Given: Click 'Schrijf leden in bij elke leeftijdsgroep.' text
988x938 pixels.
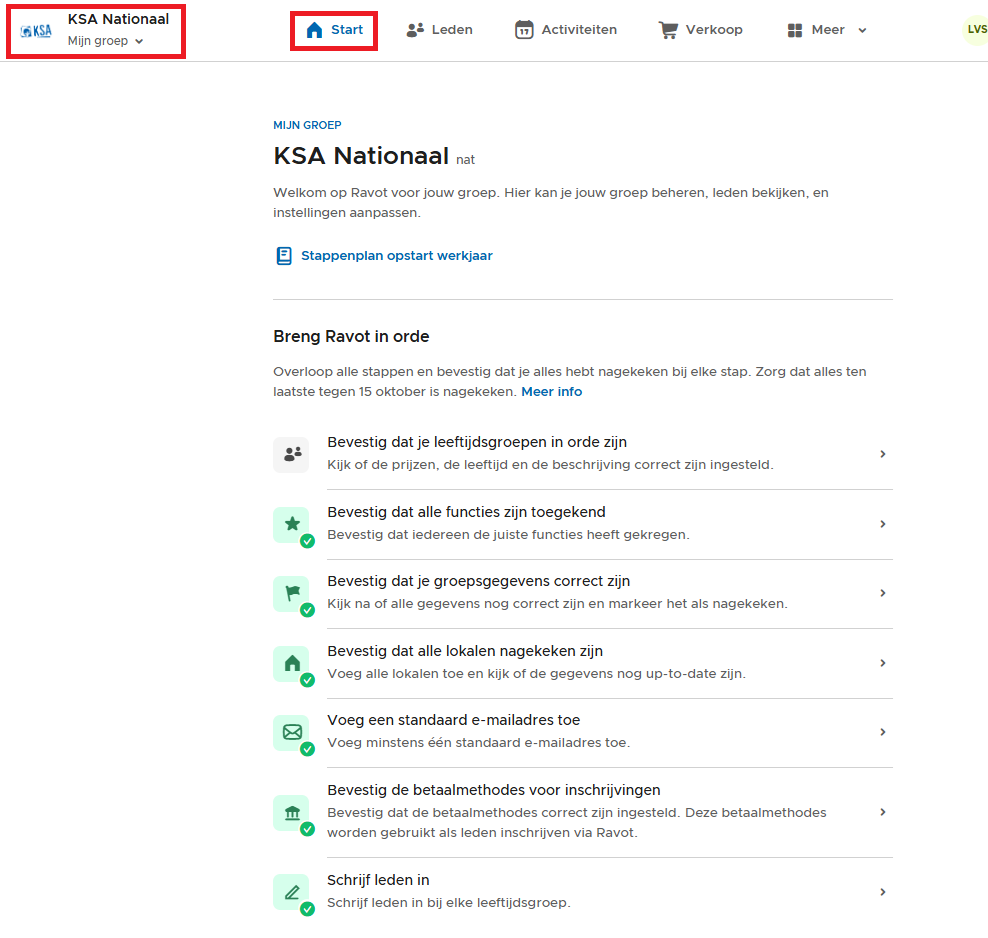Looking at the screenshot, I should [449, 903].
